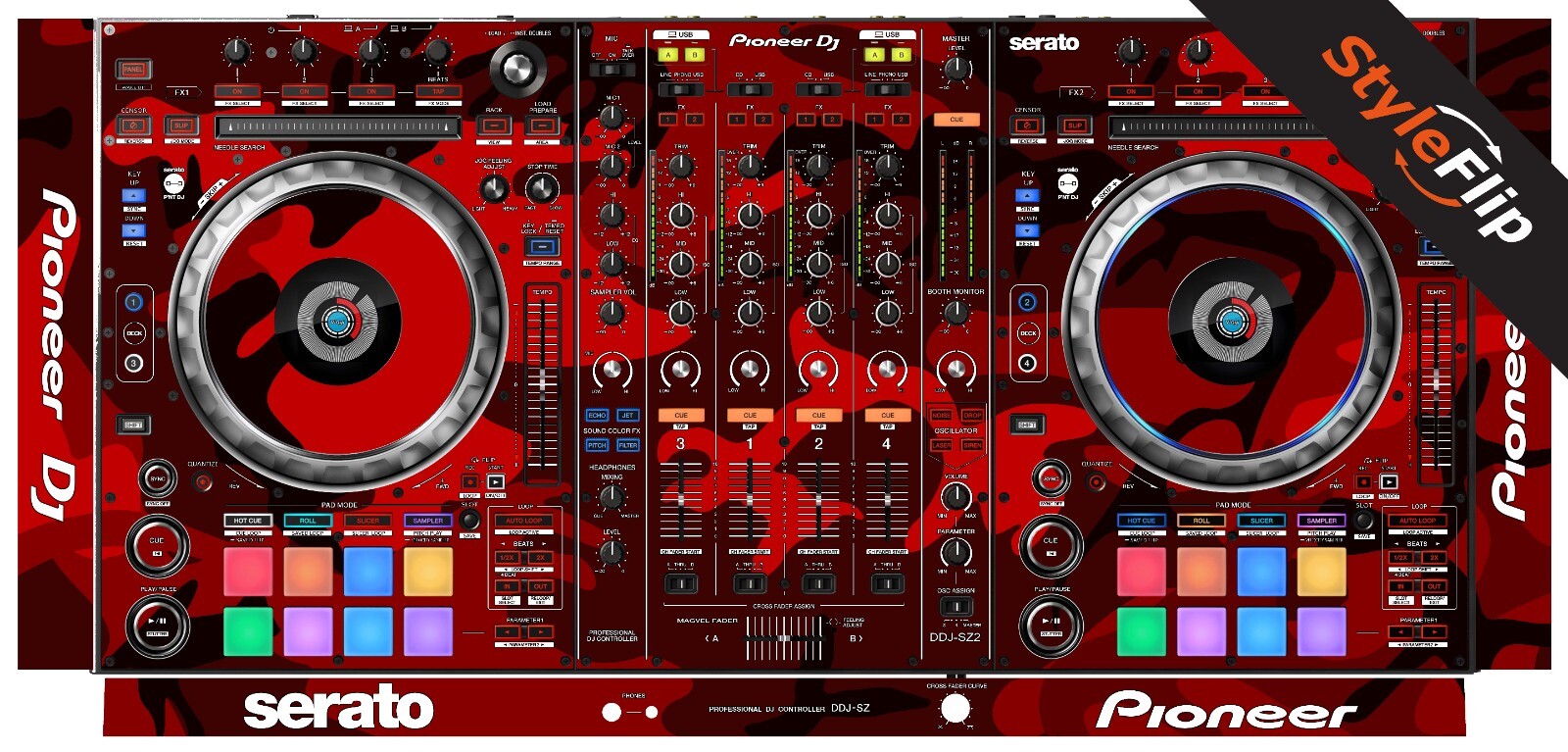Viewport: 1568px width, 752px height.
Task: Set loop IN point on left deck
Action: pyautogui.click(x=507, y=586)
